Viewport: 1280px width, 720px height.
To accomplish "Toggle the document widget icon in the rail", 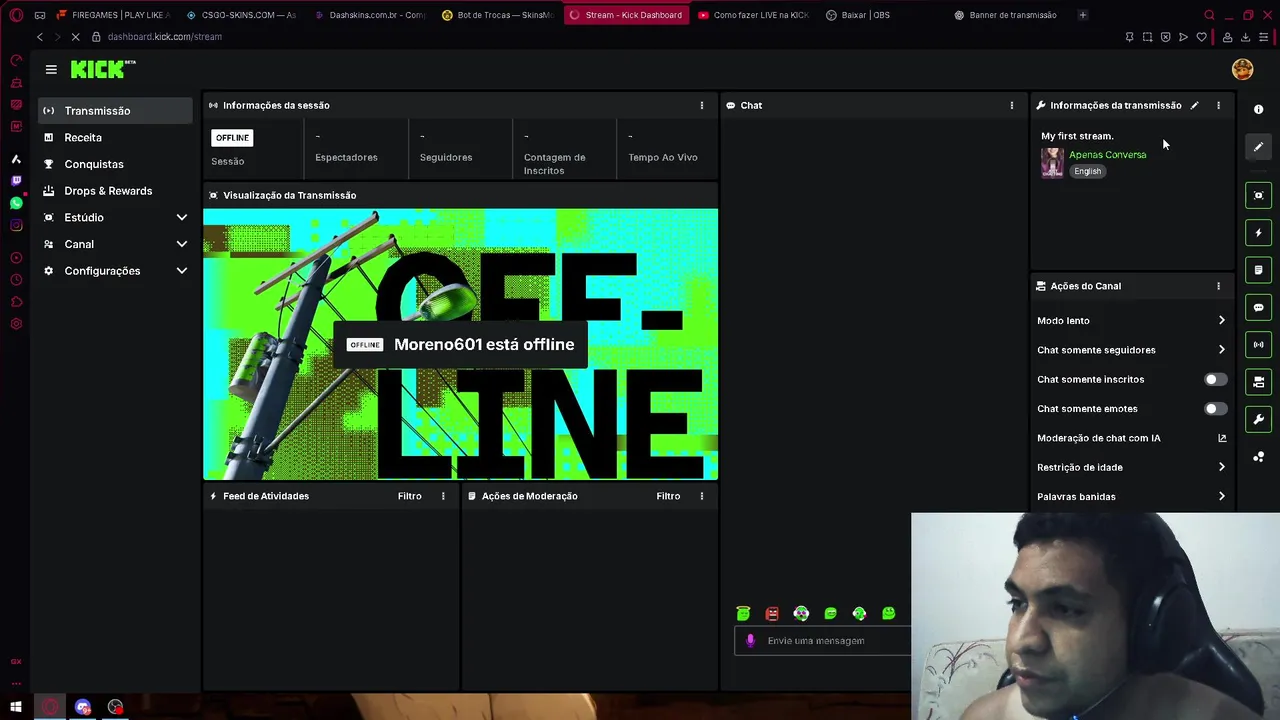I will pyautogui.click(x=1258, y=270).
